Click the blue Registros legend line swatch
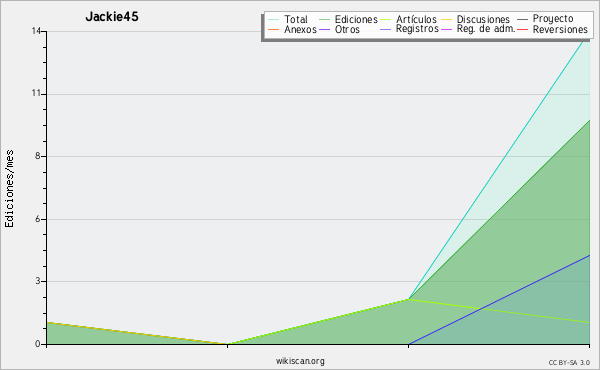The image size is (600, 370). [386, 29]
